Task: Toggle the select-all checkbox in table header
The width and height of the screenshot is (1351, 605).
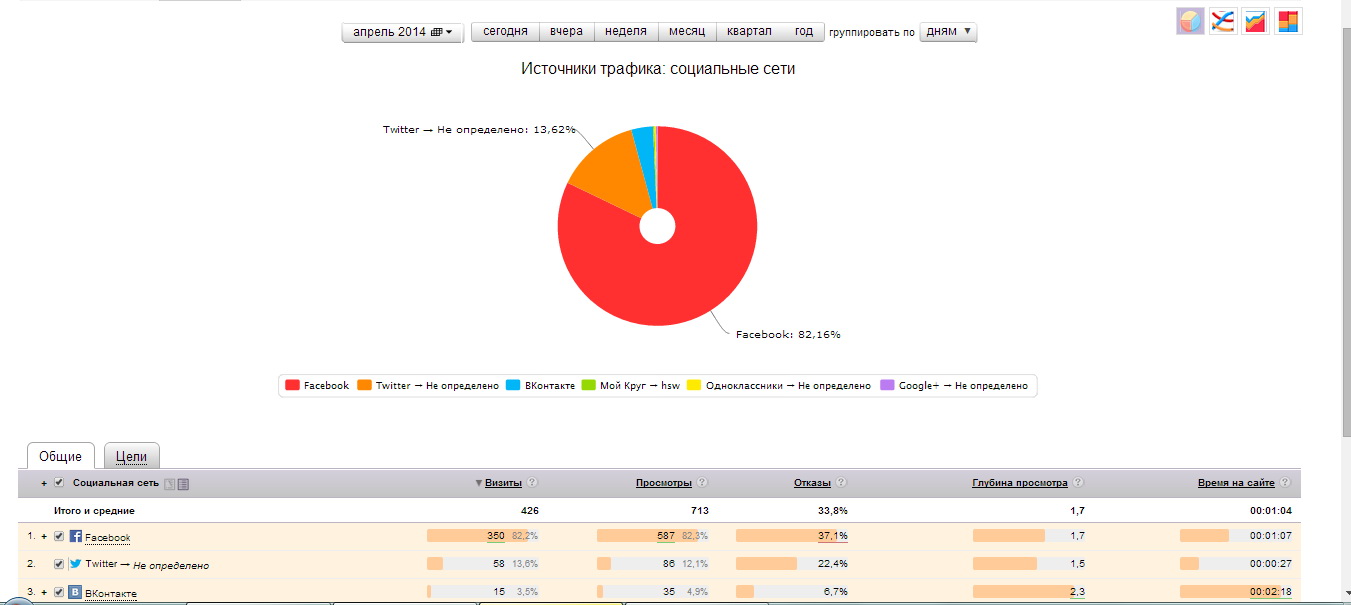Action: click(59, 483)
